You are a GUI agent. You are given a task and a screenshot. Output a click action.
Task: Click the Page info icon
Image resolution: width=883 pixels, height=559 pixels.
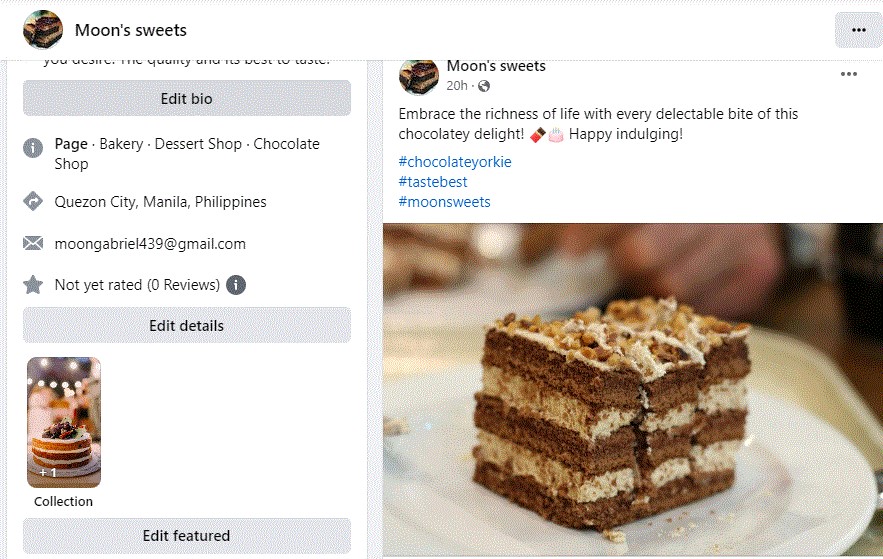(x=33, y=148)
